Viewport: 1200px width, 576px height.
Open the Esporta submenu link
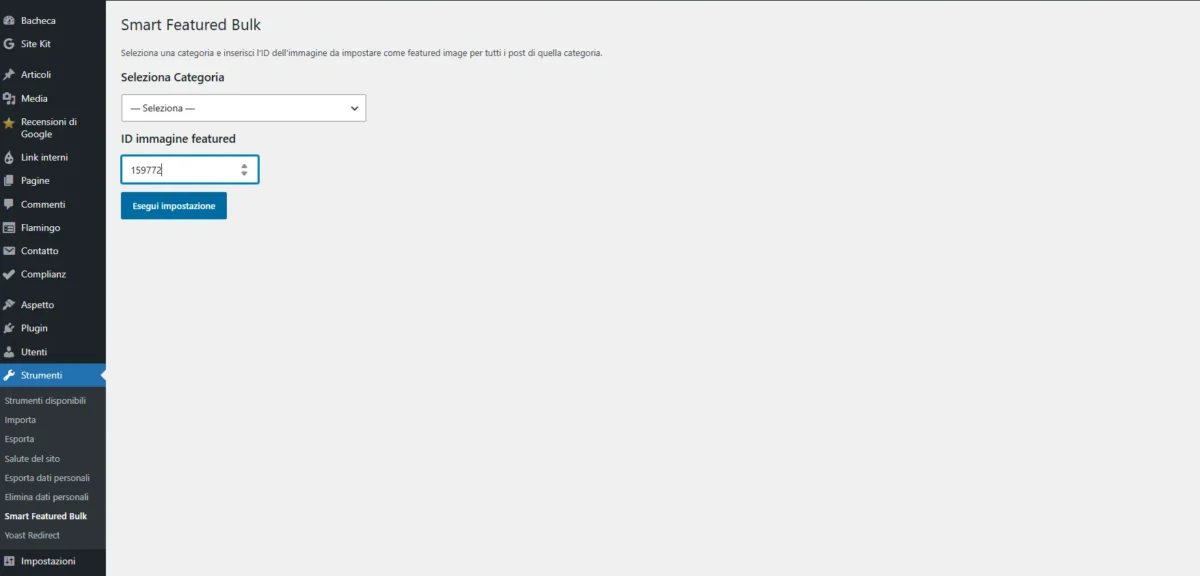coord(19,439)
